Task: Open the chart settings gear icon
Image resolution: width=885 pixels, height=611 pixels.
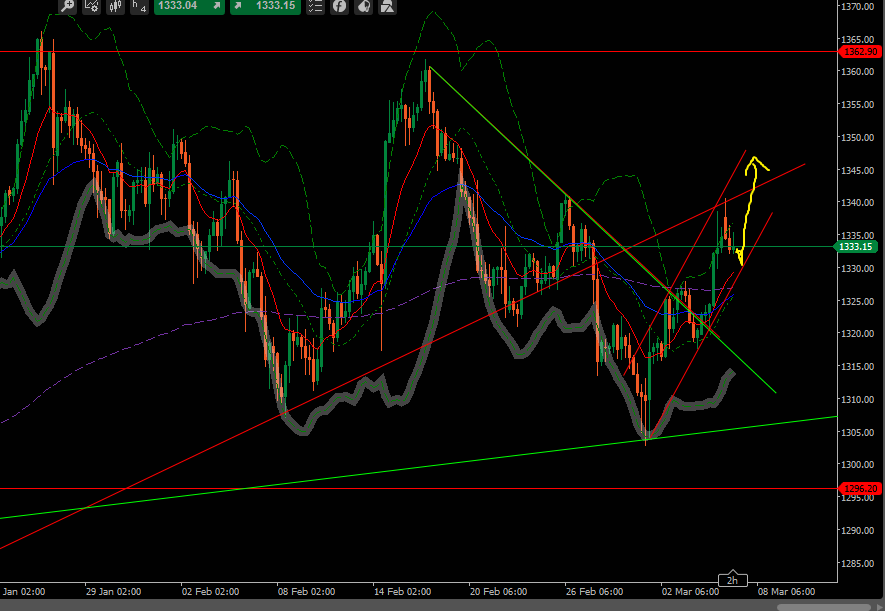Action: 91,6
